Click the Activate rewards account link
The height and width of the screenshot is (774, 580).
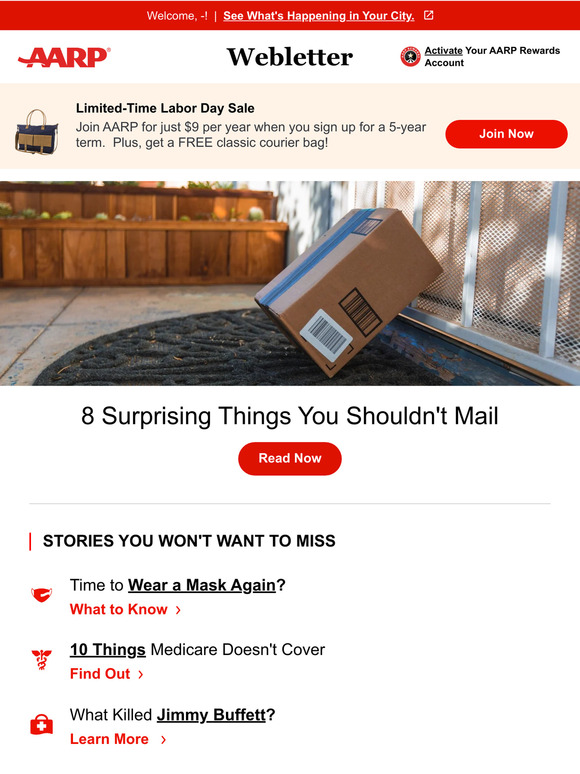coord(443,50)
